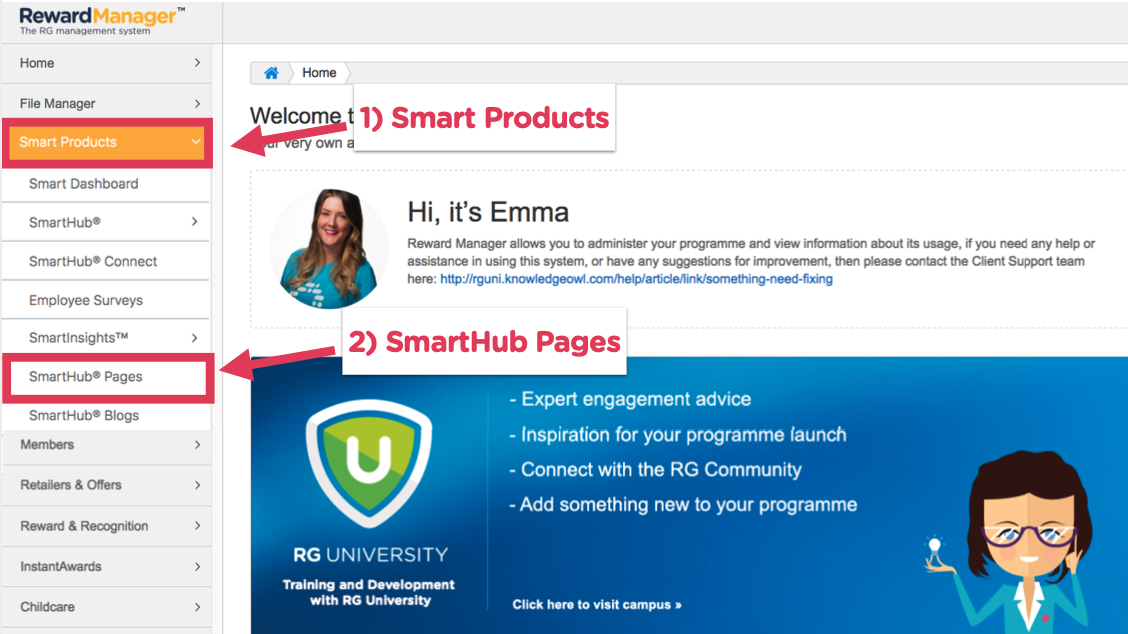Click the 'Hi, it's Emma' heading
The height and width of the screenshot is (634, 1128).
(x=488, y=212)
